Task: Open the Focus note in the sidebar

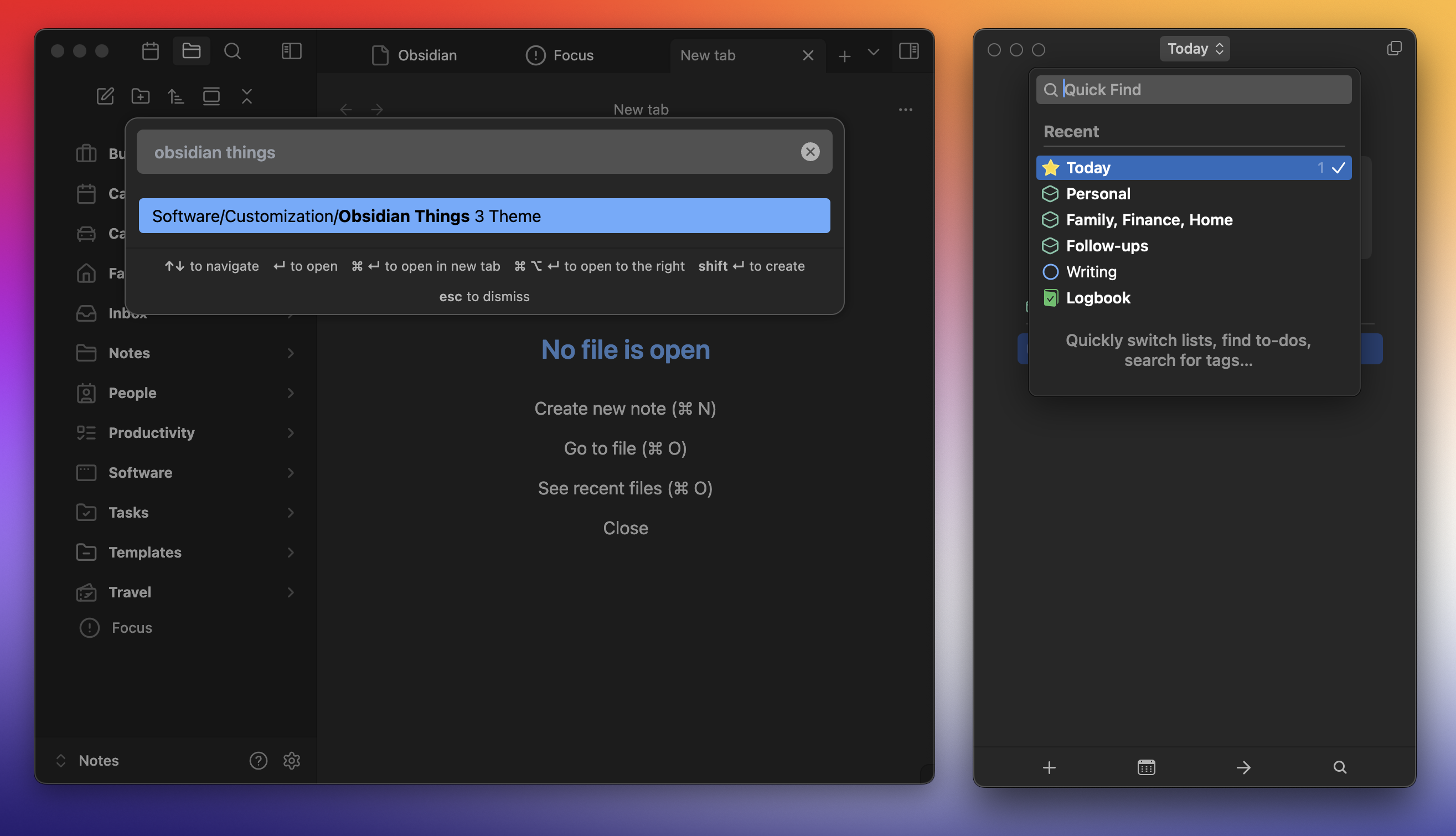Action: pyautogui.click(x=116, y=628)
